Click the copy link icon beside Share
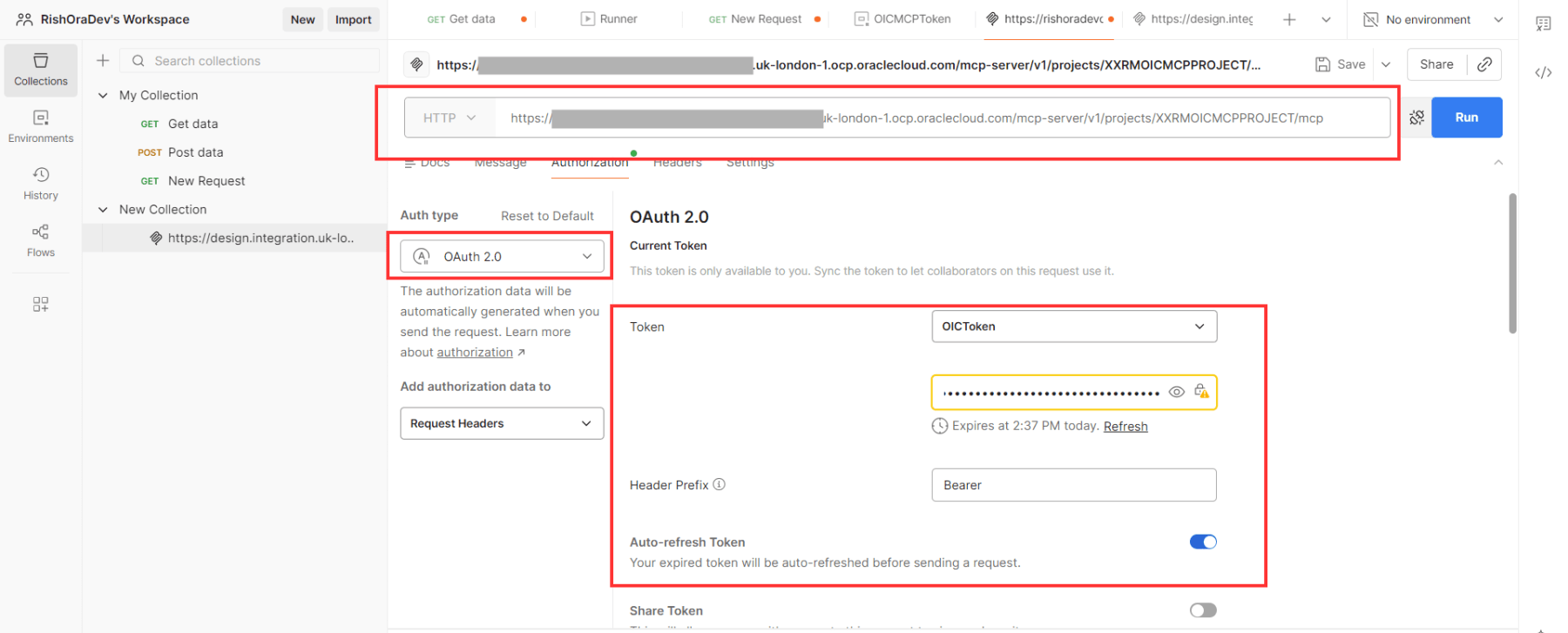Image resolution: width=1568 pixels, height=633 pixels. [1484, 64]
